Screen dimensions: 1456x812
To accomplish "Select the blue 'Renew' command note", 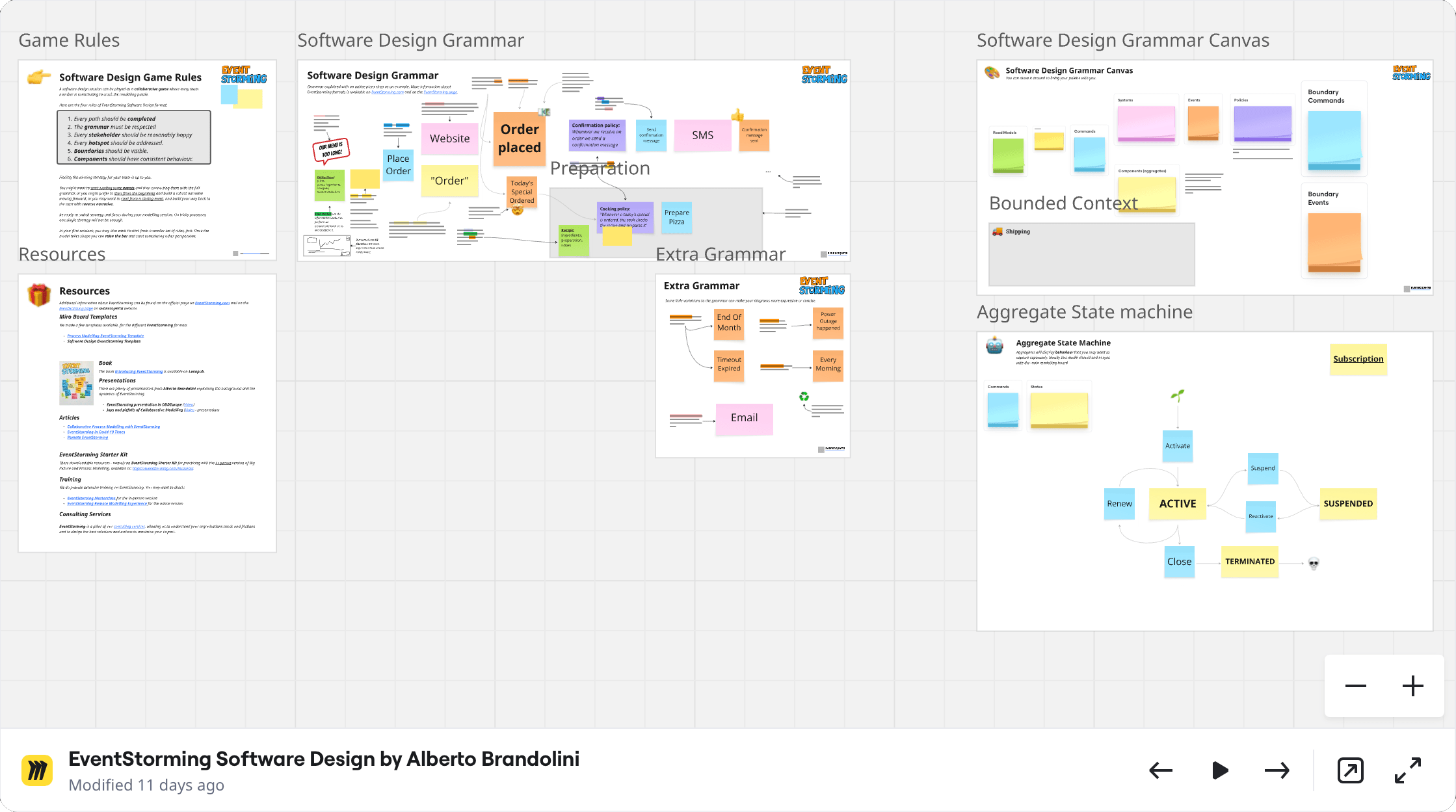I will tap(1119, 504).
